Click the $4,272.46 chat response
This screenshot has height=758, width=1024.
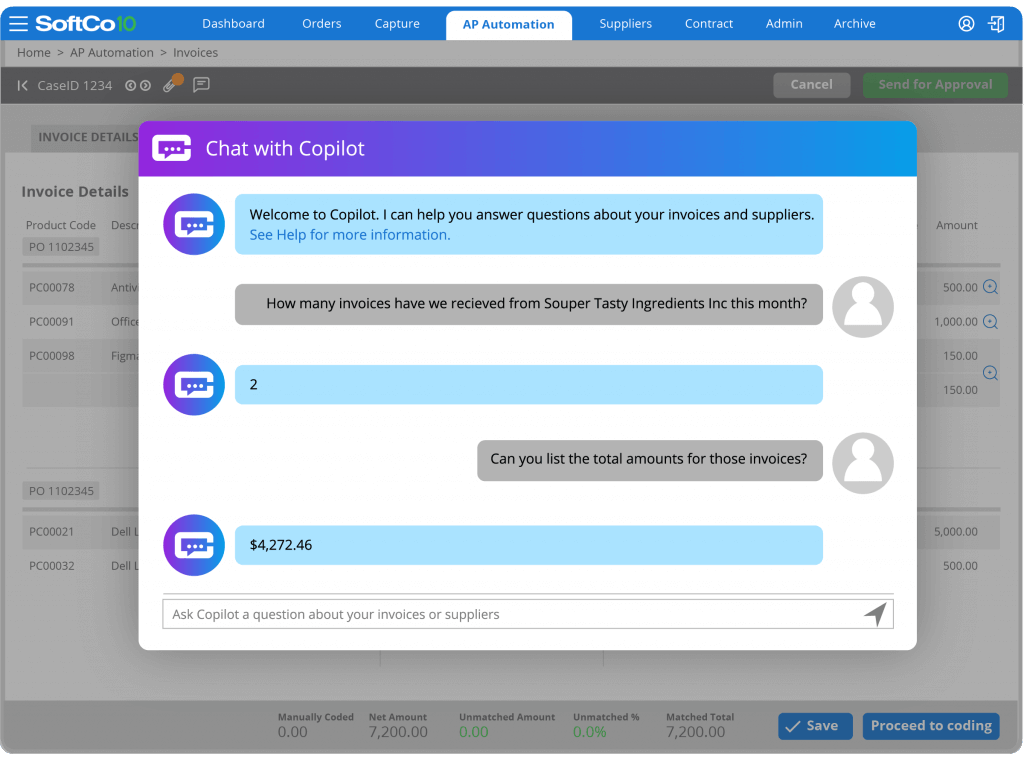pos(528,545)
